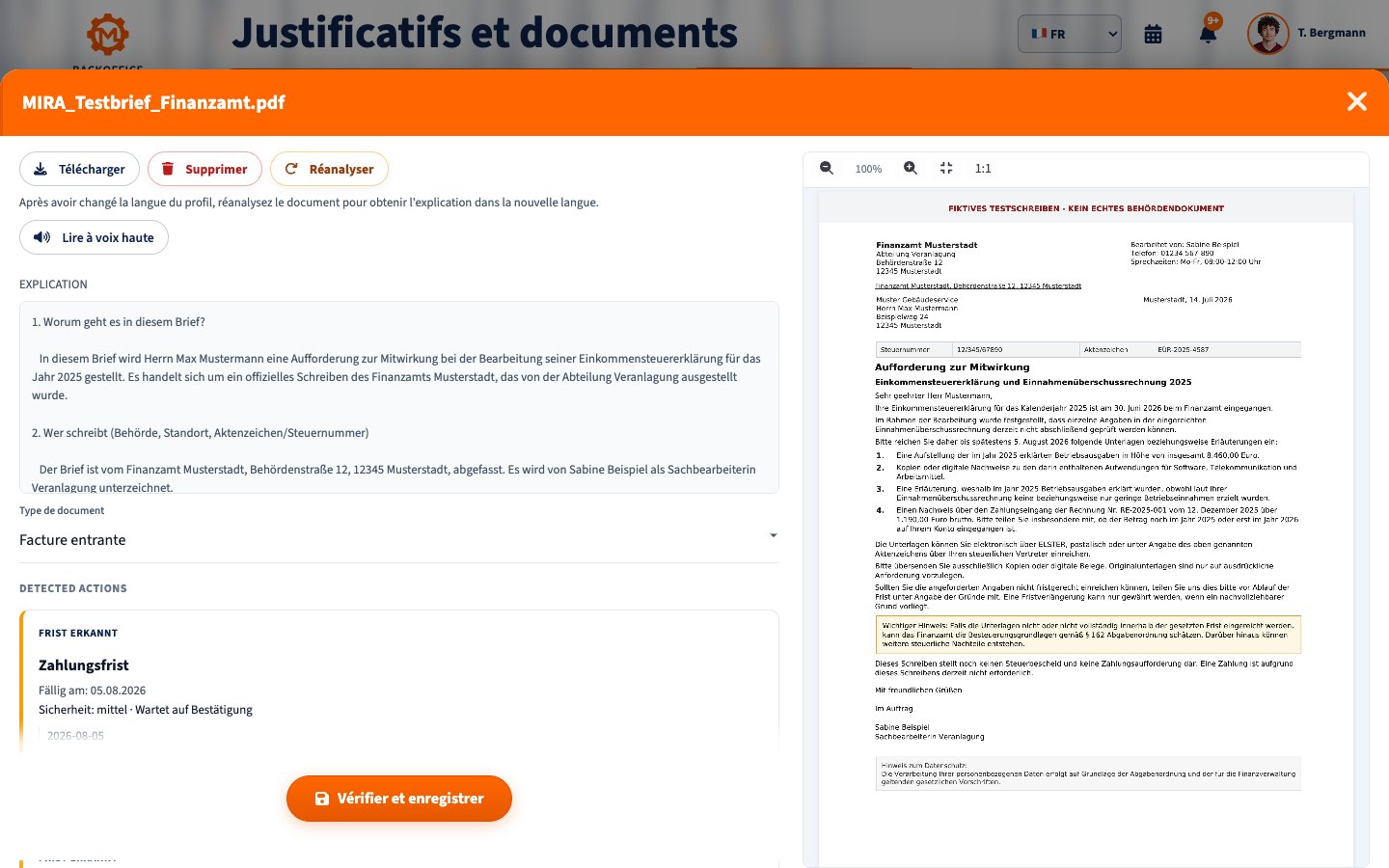This screenshot has width=1389, height=868.
Task: Click the 'Aufforderung zur Mitwirkung' heading in PDF
Action: 952,367
